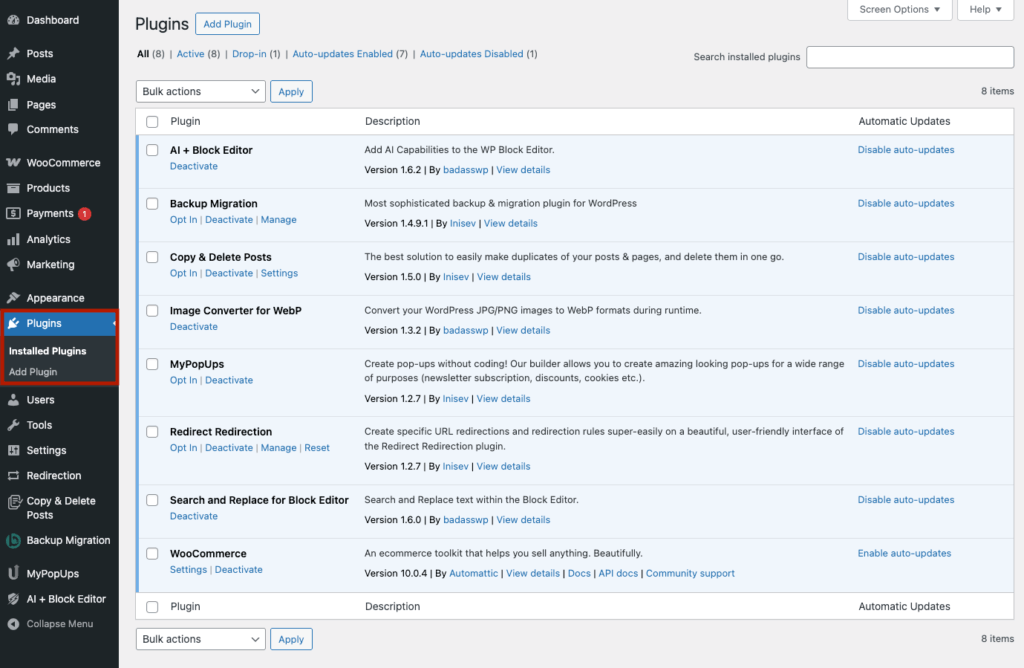Expand the Screen Options panel
Viewport: 1024px width, 668px height.
pyautogui.click(x=899, y=10)
